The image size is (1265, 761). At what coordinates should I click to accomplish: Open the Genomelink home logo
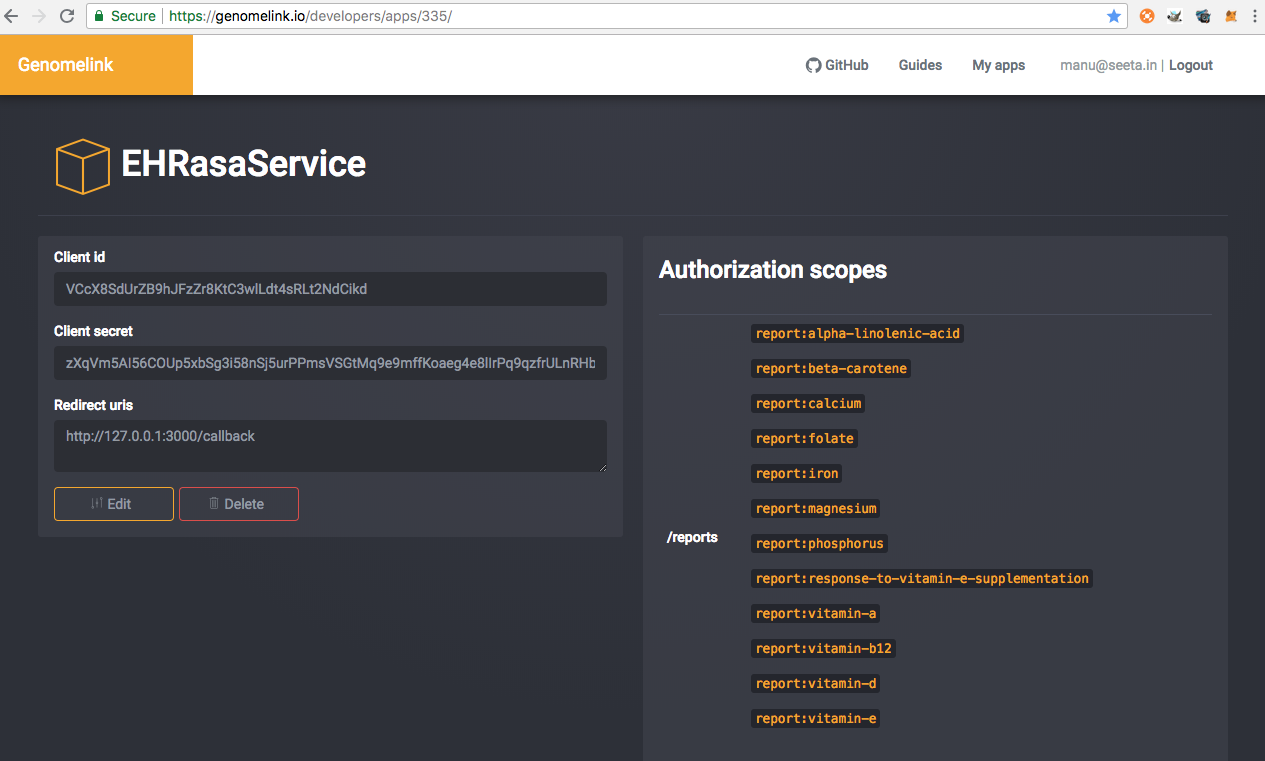coord(66,65)
